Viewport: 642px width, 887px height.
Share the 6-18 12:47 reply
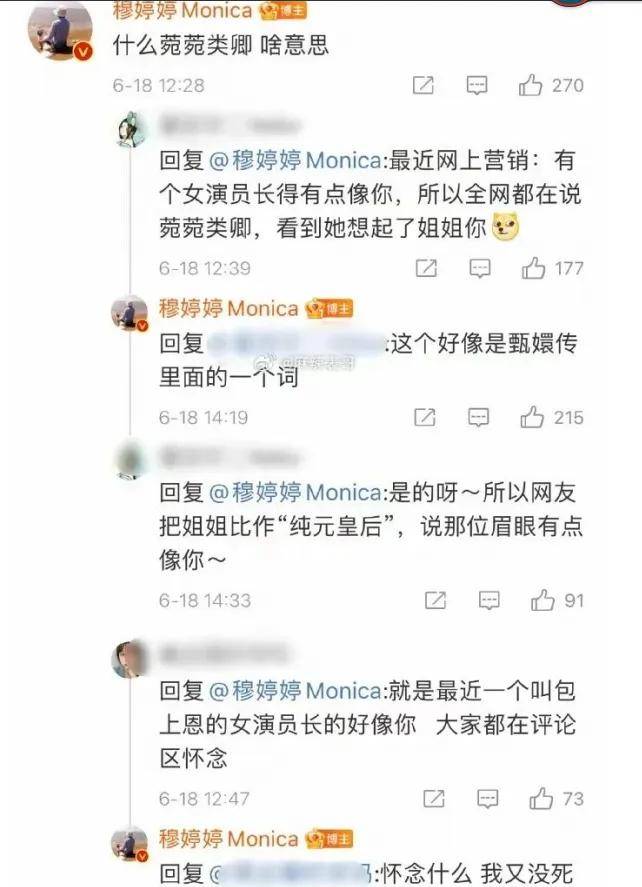coord(434,799)
